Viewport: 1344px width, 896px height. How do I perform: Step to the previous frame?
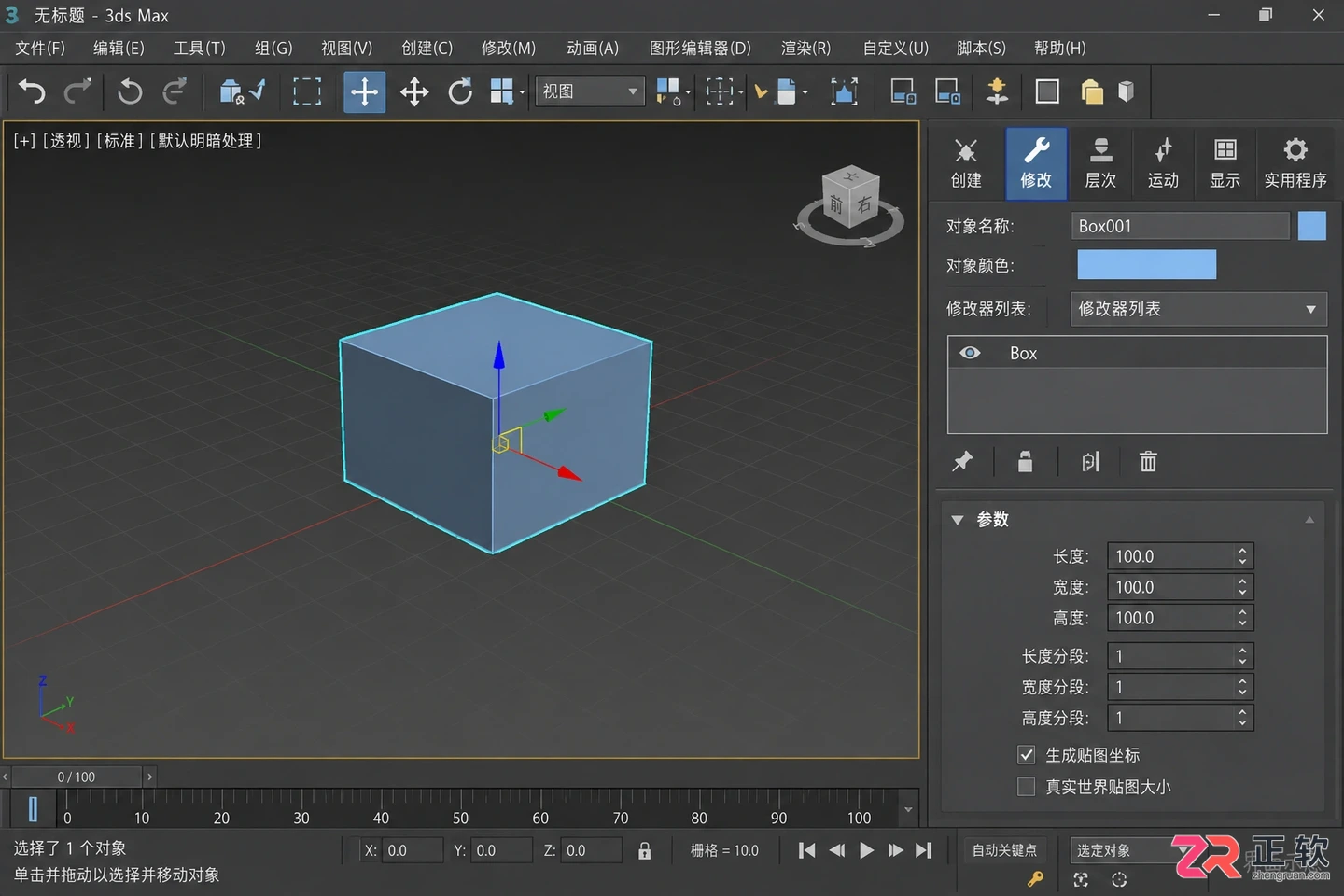pyautogui.click(x=837, y=850)
